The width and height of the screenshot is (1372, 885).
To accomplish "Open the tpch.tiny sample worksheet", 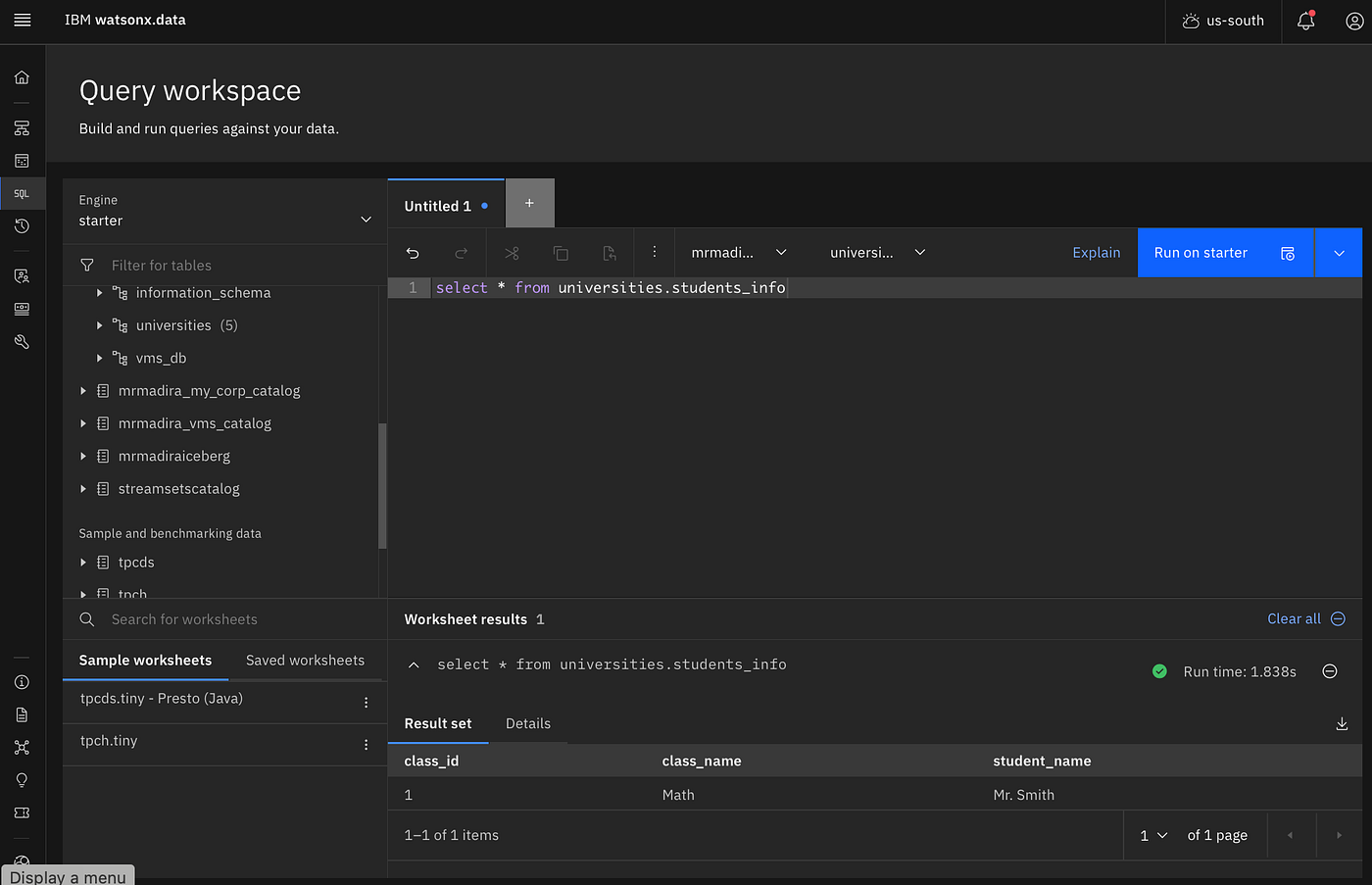I will [x=109, y=741].
